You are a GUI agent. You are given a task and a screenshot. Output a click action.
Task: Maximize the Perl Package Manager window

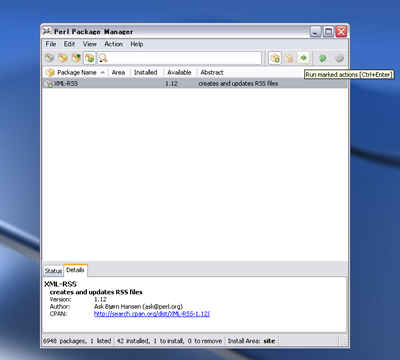click(328, 32)
